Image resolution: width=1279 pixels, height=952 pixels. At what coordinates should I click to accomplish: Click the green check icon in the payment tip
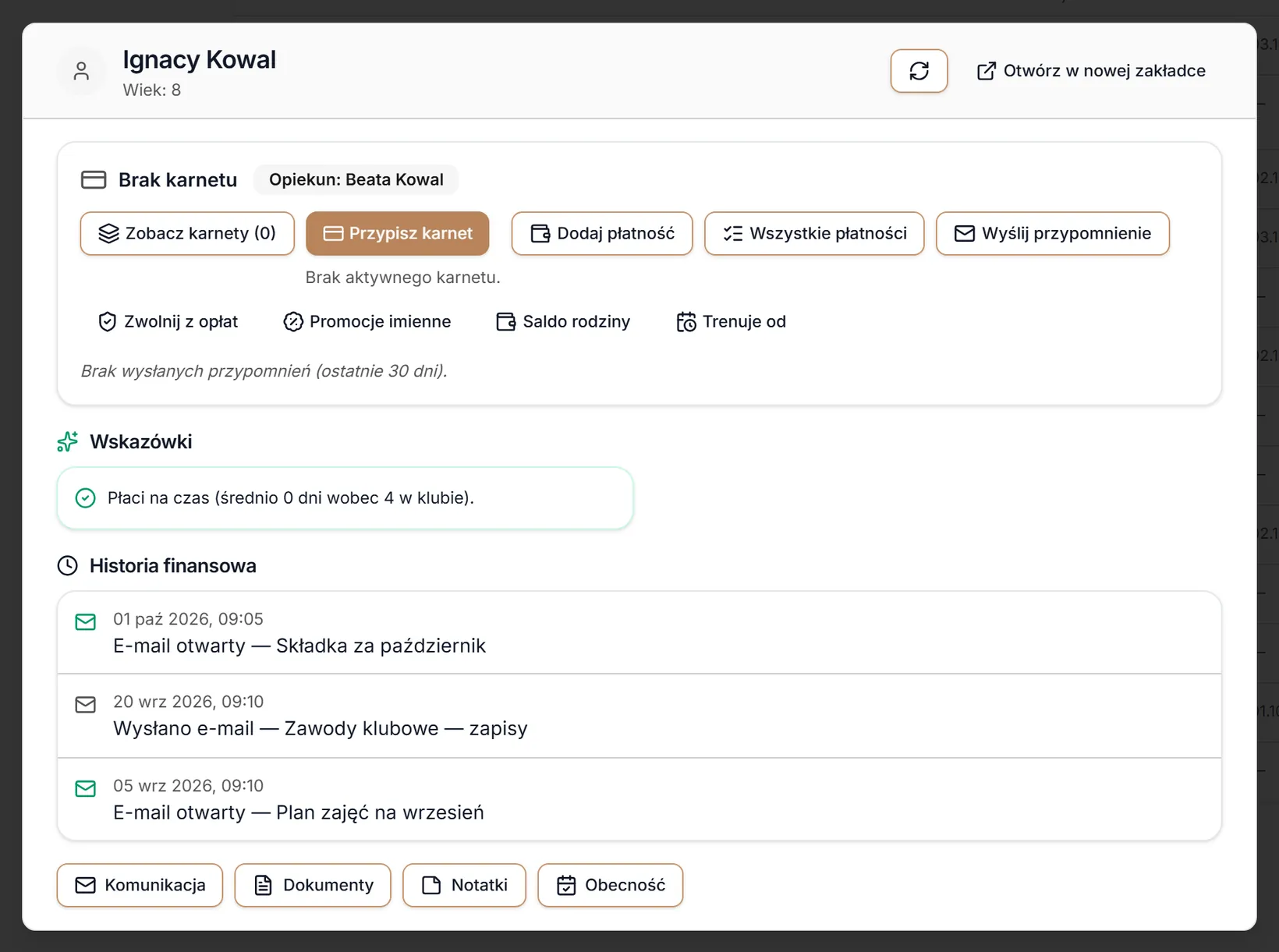(x=85, y=497)
